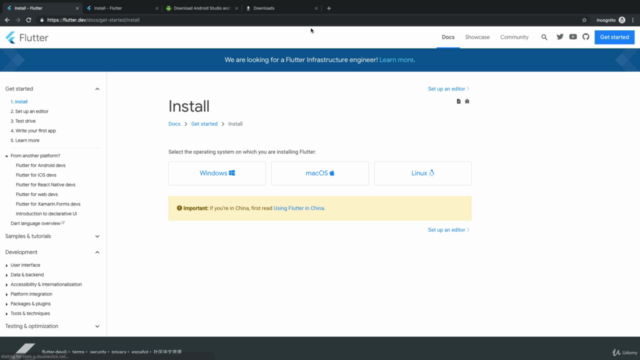
Task: Close the Downloads tab
Action: coord(316,8)
